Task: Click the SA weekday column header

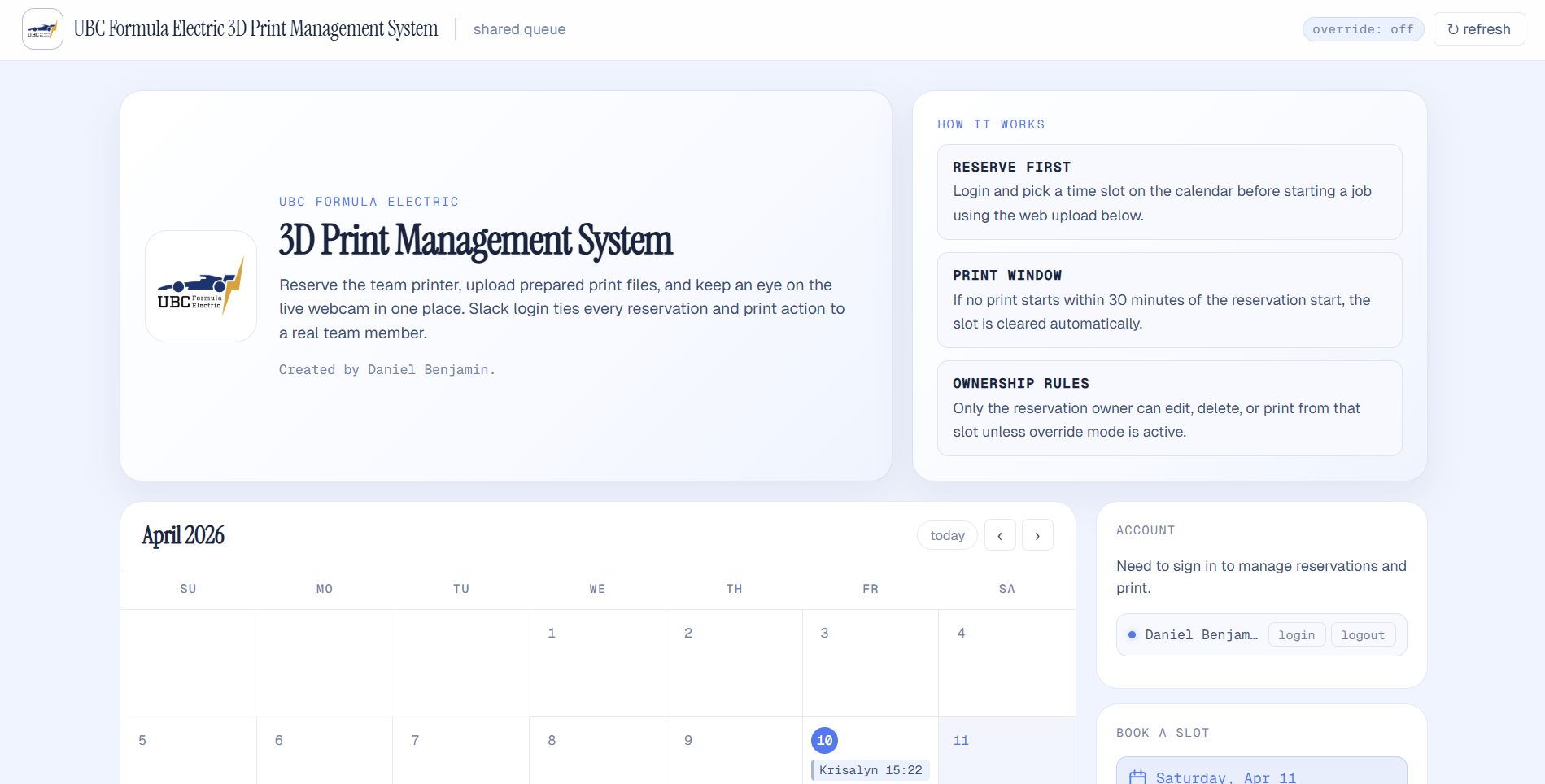Action: pos(1006,589)
